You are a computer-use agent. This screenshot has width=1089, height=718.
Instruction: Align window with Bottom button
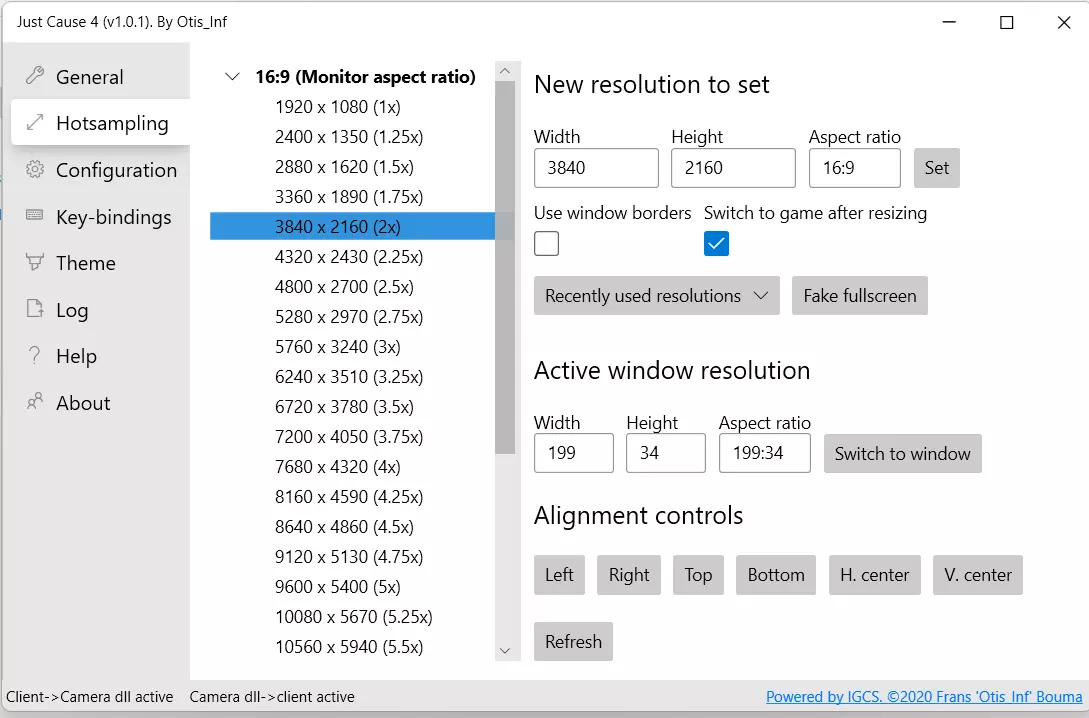coord(776,575)
